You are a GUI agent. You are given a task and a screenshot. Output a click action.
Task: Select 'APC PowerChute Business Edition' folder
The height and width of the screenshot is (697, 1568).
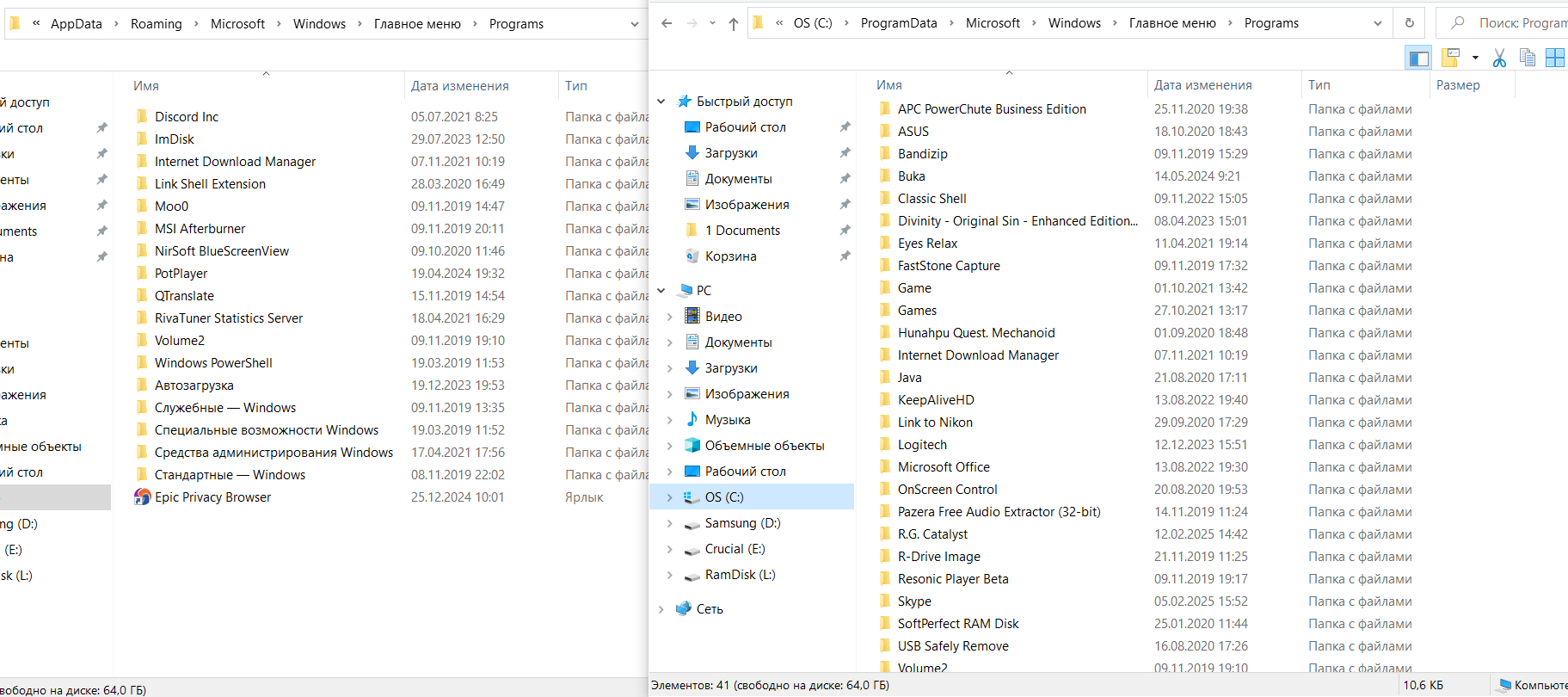(993, 109)
